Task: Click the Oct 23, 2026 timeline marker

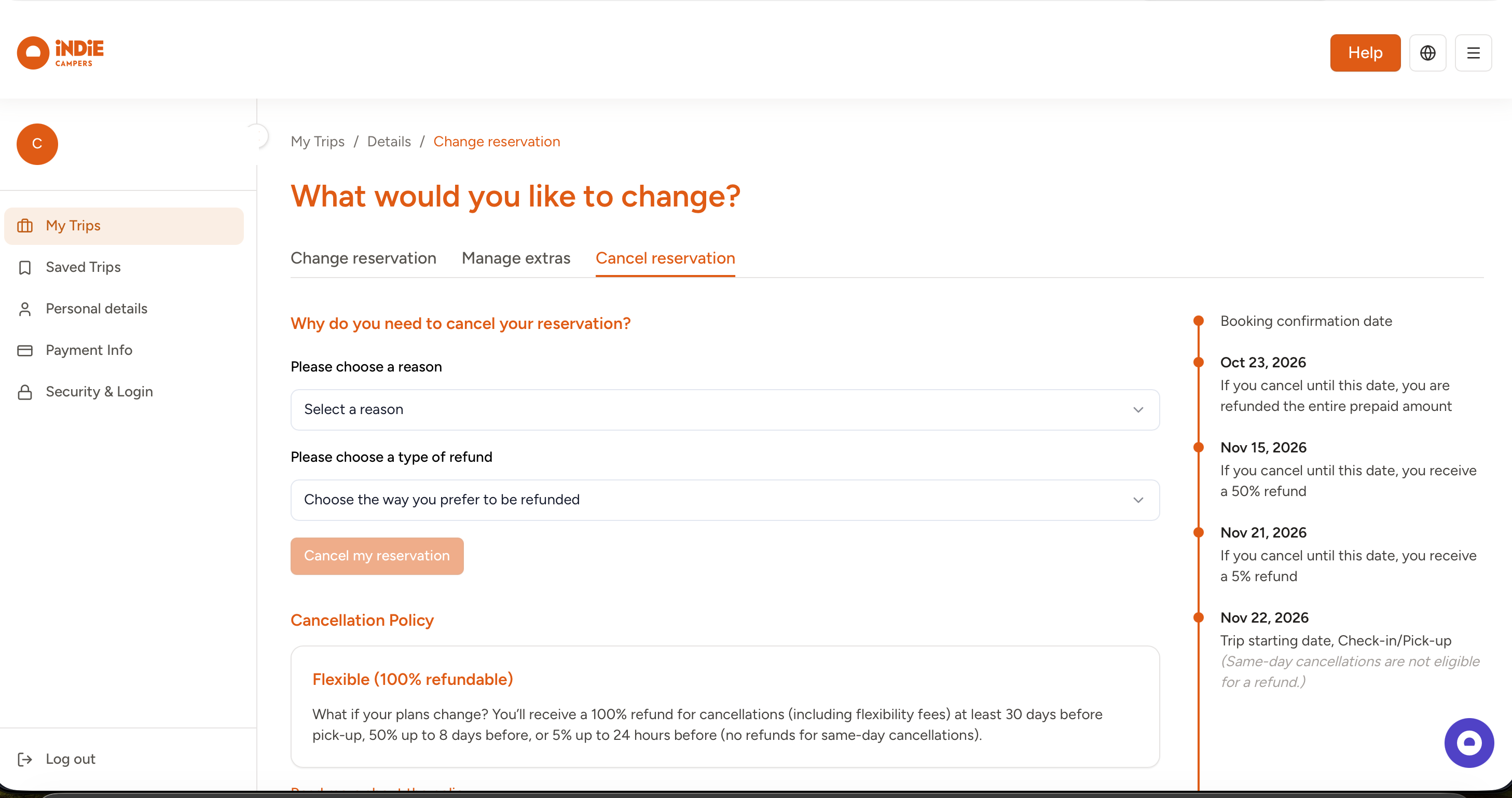Action: (x=1199, y=362)
